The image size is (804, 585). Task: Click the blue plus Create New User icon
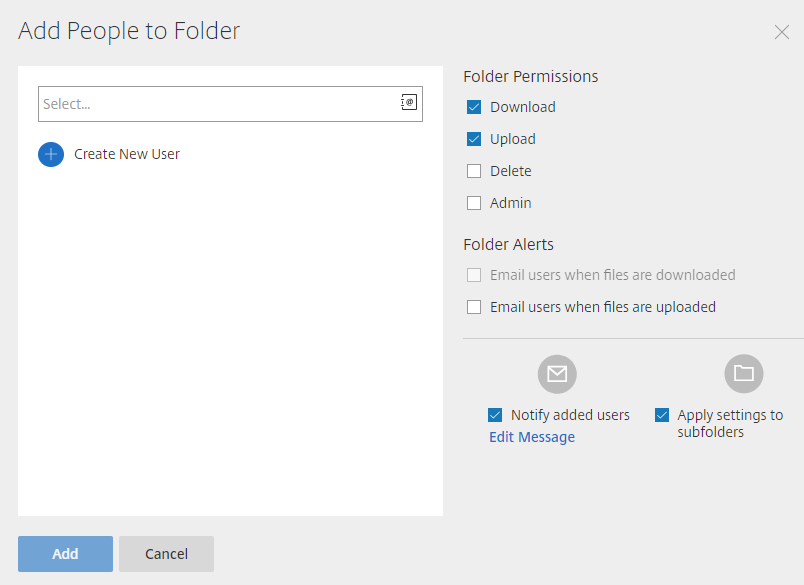pos(51,154)
